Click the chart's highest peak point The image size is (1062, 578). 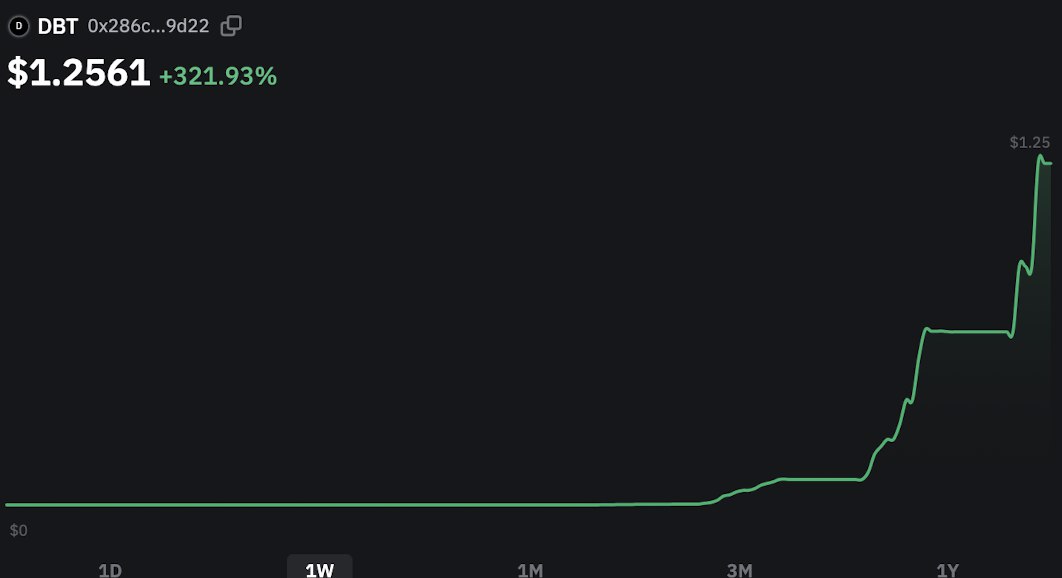point(1040,157)
